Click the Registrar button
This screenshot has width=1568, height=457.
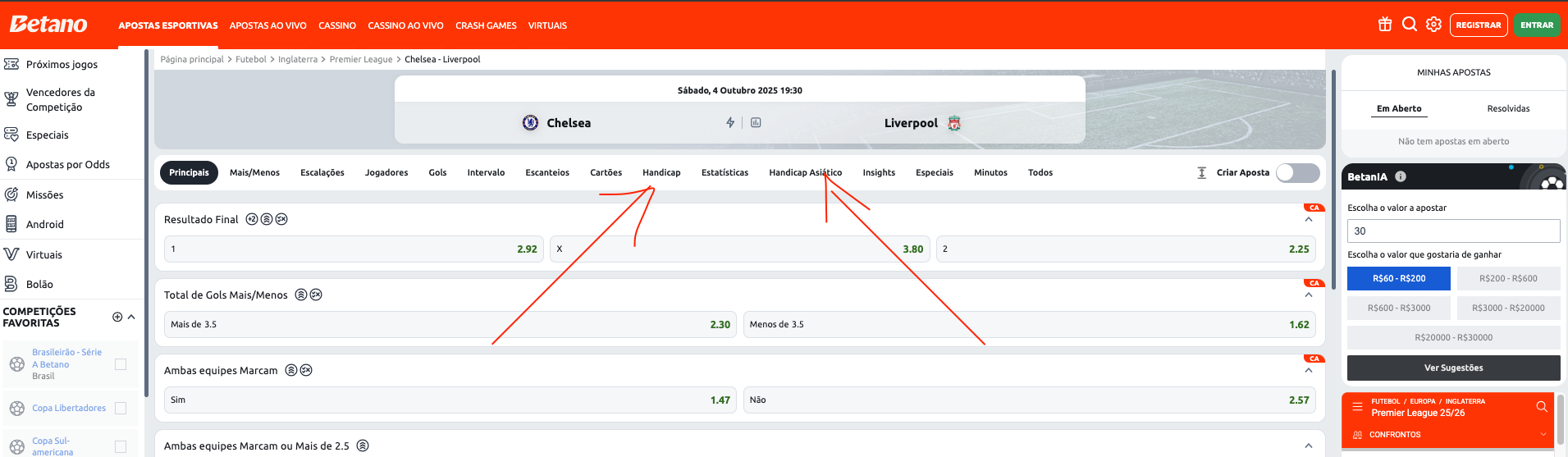1478,25
